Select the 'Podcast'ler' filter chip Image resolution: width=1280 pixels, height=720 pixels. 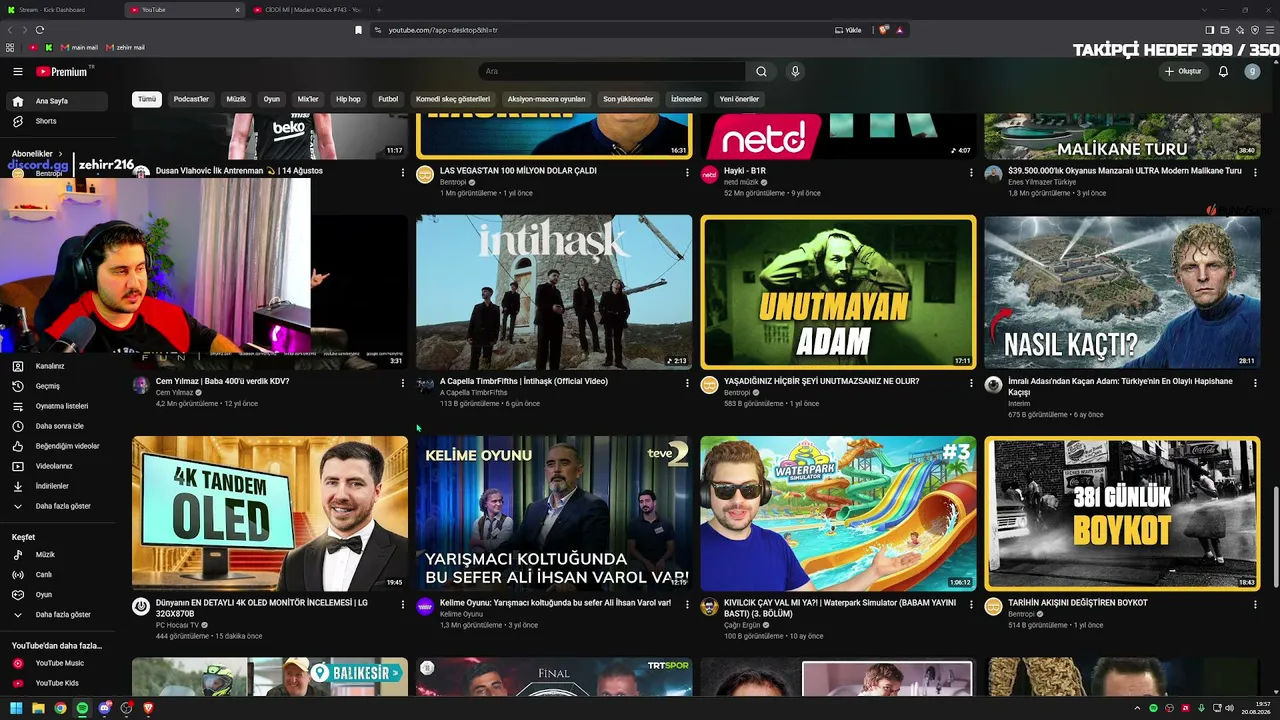tap(191, 99)
